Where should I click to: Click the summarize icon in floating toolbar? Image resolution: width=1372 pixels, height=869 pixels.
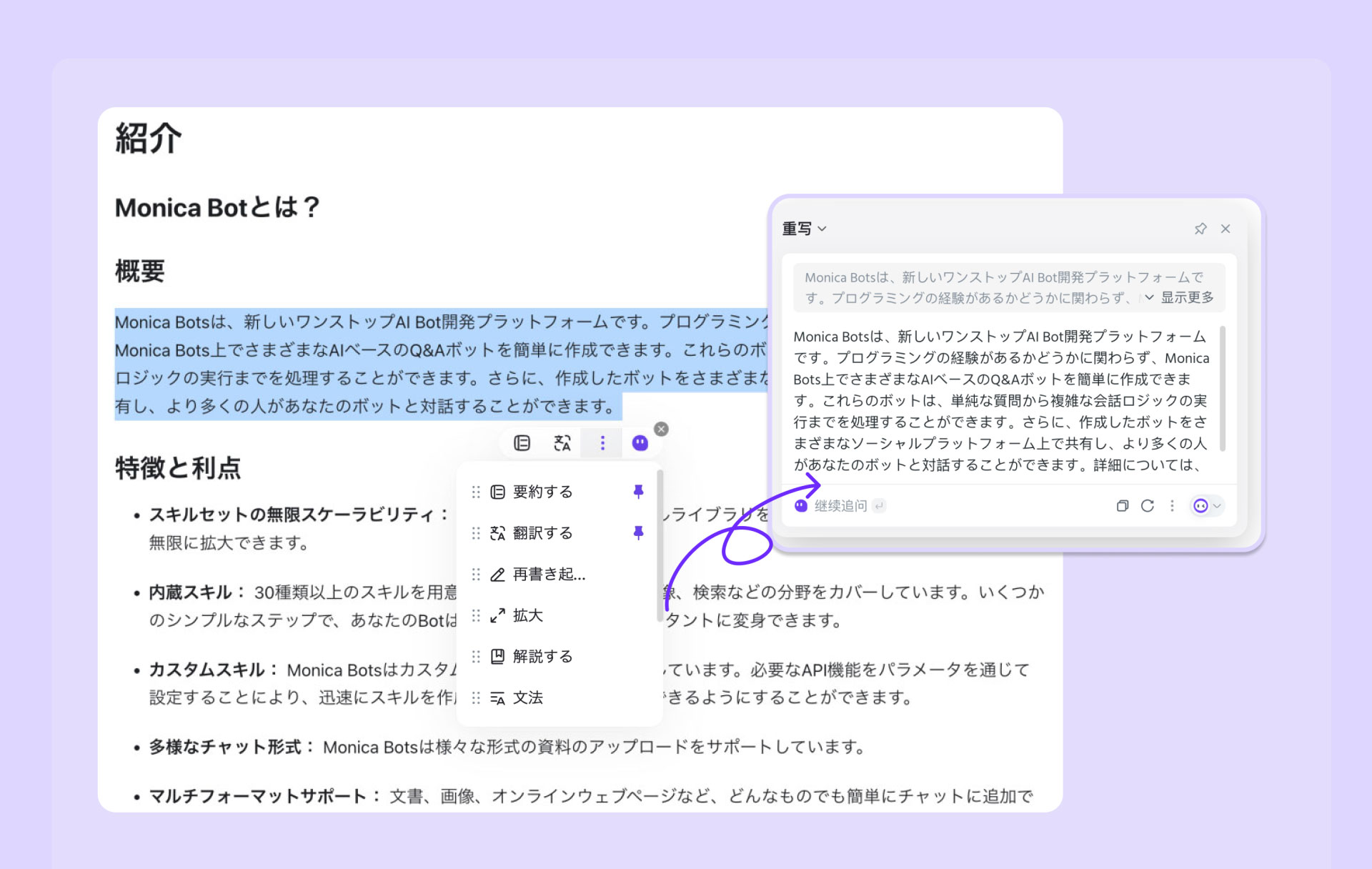coord(522,443)
